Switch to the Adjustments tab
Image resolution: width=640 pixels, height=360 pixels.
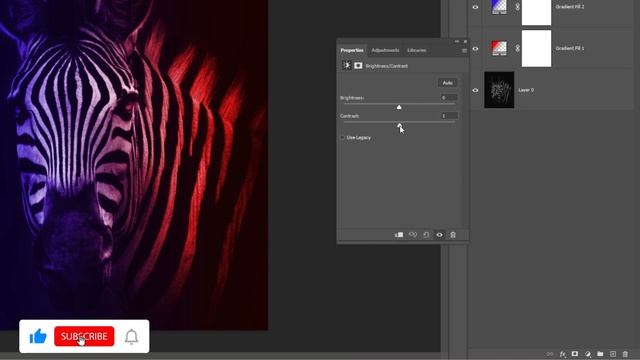coord(385,50)
